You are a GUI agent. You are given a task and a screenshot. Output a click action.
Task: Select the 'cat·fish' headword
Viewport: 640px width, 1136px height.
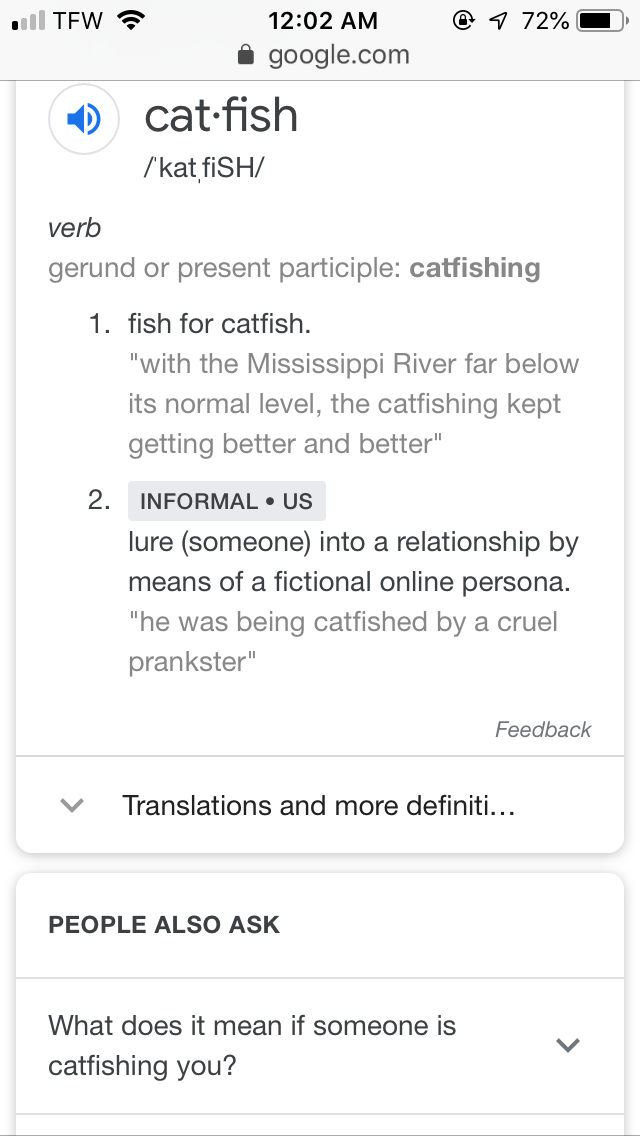tap(221, 116)
